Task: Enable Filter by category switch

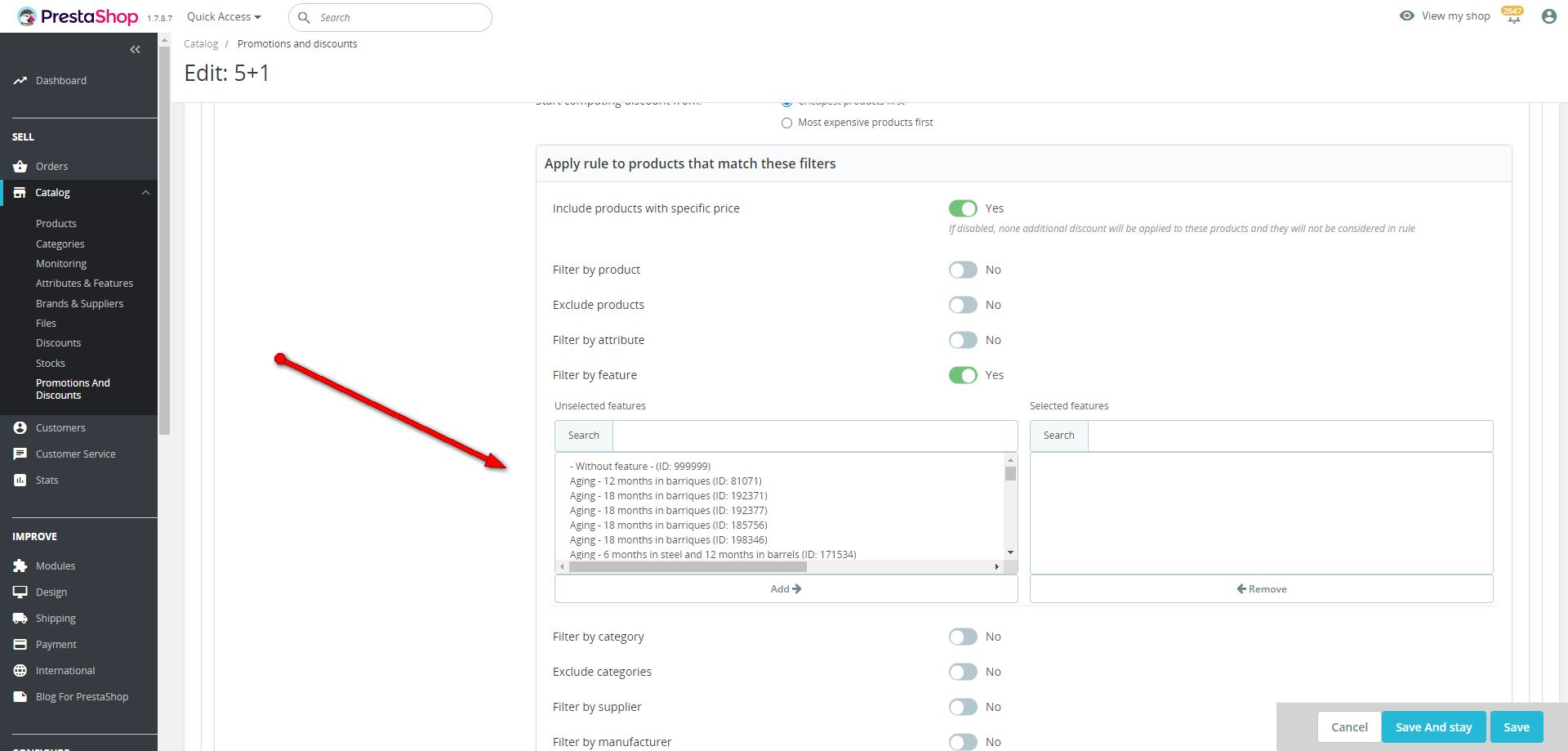Action: point(963,637)
